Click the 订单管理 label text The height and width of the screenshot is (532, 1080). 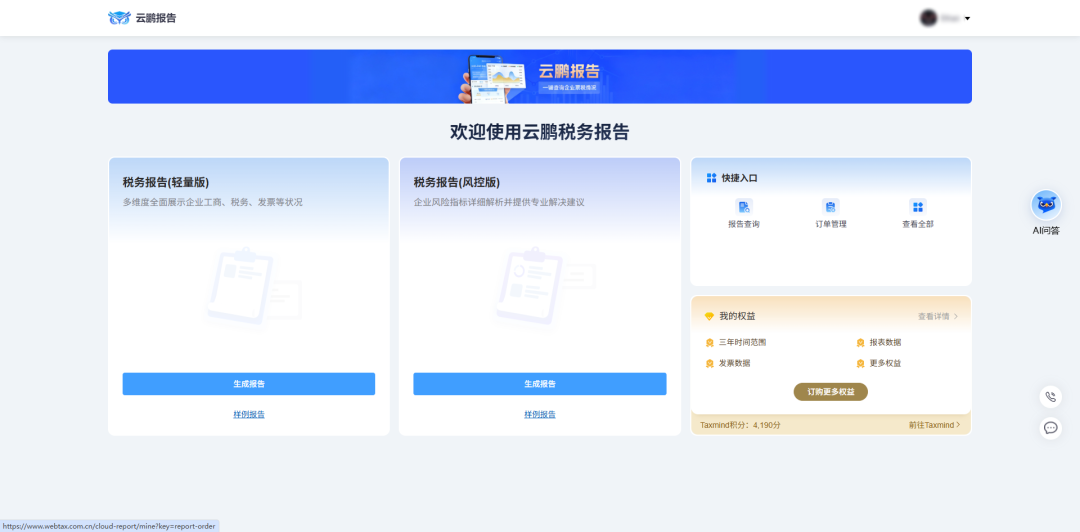pyautogui.click(x=830, y=224)
